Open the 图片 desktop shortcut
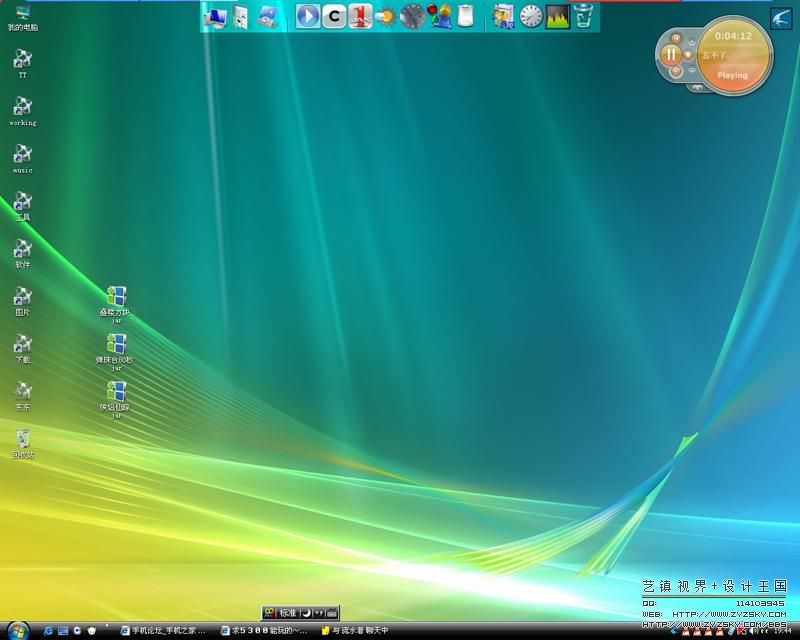Viewport: 800px width, 640px height. [x=22, y=301]
